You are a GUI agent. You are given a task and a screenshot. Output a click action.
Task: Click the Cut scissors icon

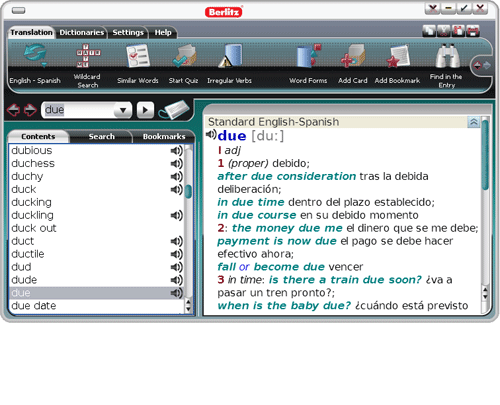pos(444,31)
